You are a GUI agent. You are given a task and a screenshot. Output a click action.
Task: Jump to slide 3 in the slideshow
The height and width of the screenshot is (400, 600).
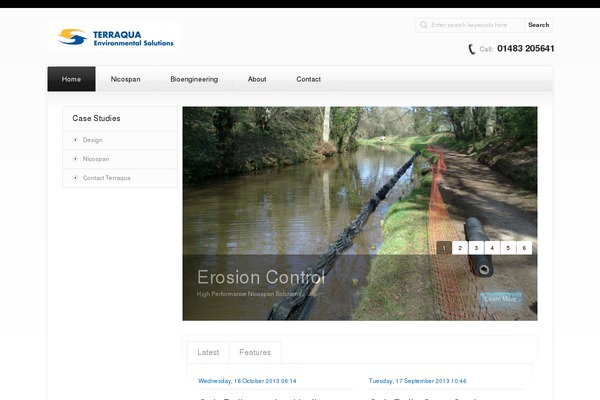tap(476, 248)
